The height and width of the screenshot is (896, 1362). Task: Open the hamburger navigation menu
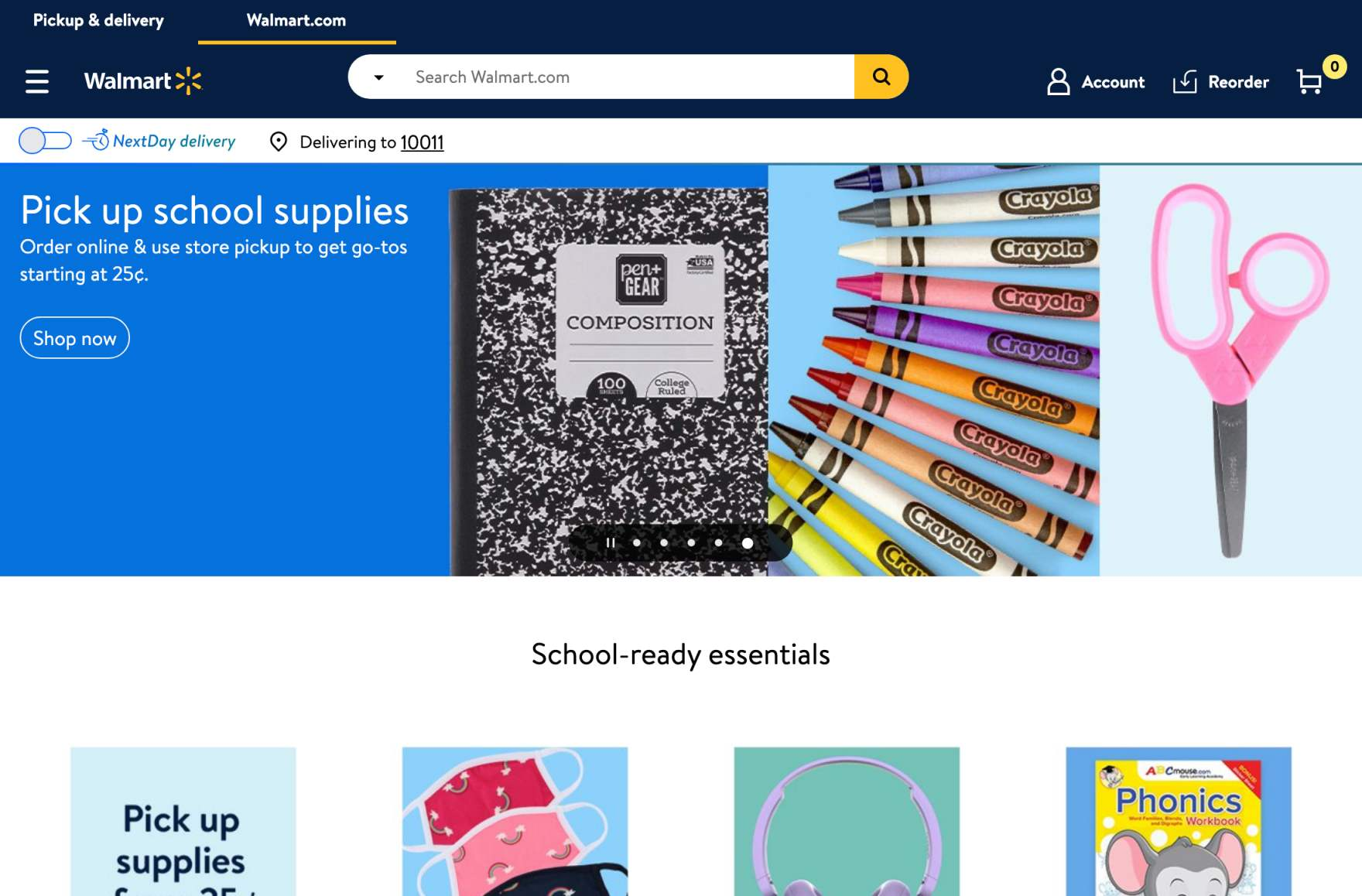(x=36, y=81)
